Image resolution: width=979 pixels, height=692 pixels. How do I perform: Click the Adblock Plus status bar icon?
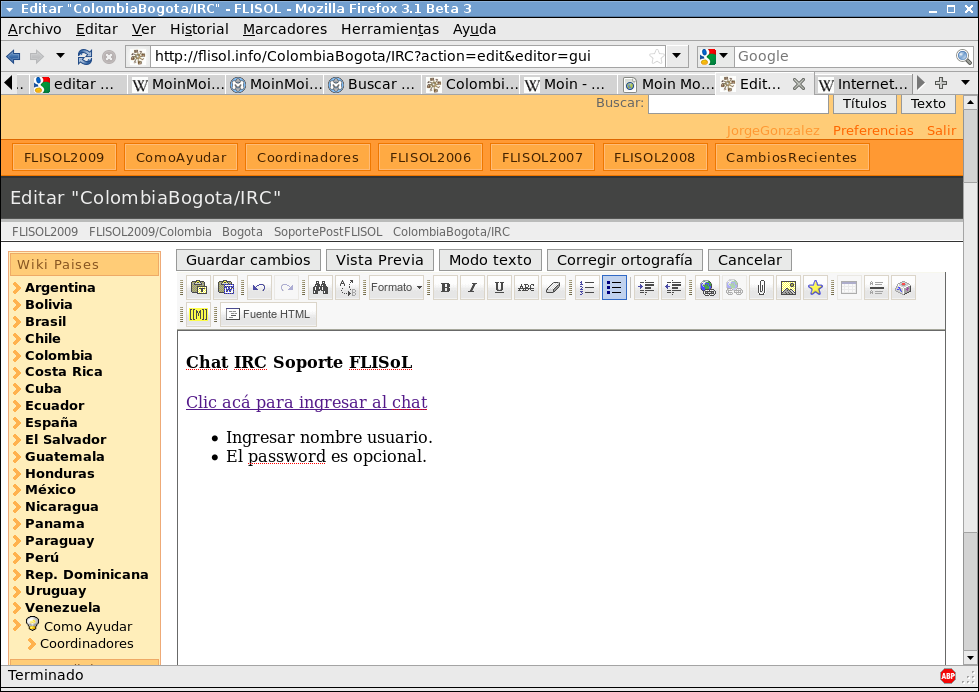[x=948, y=676]
